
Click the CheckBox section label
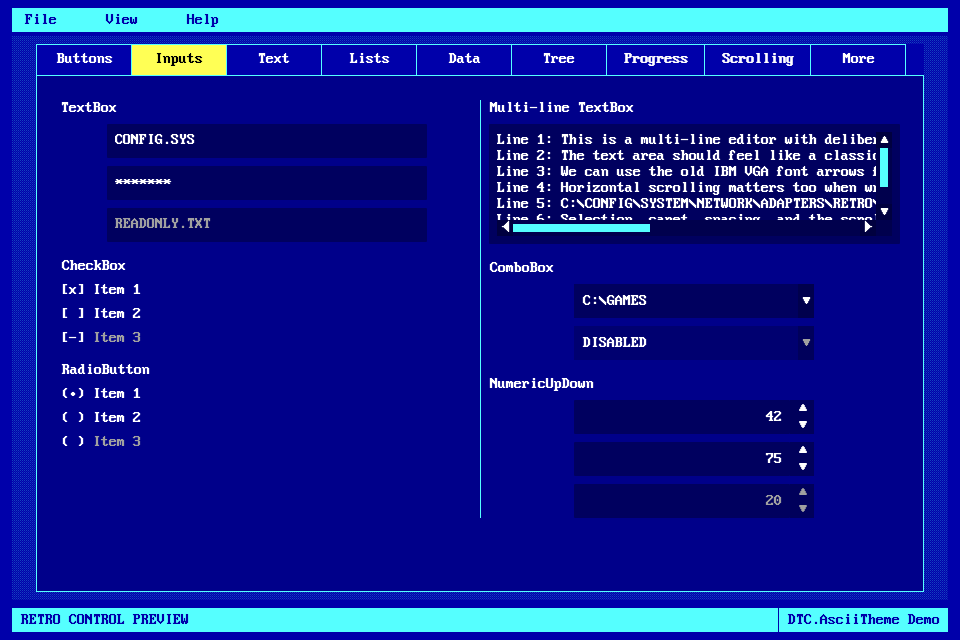click(x=93, y=266)
